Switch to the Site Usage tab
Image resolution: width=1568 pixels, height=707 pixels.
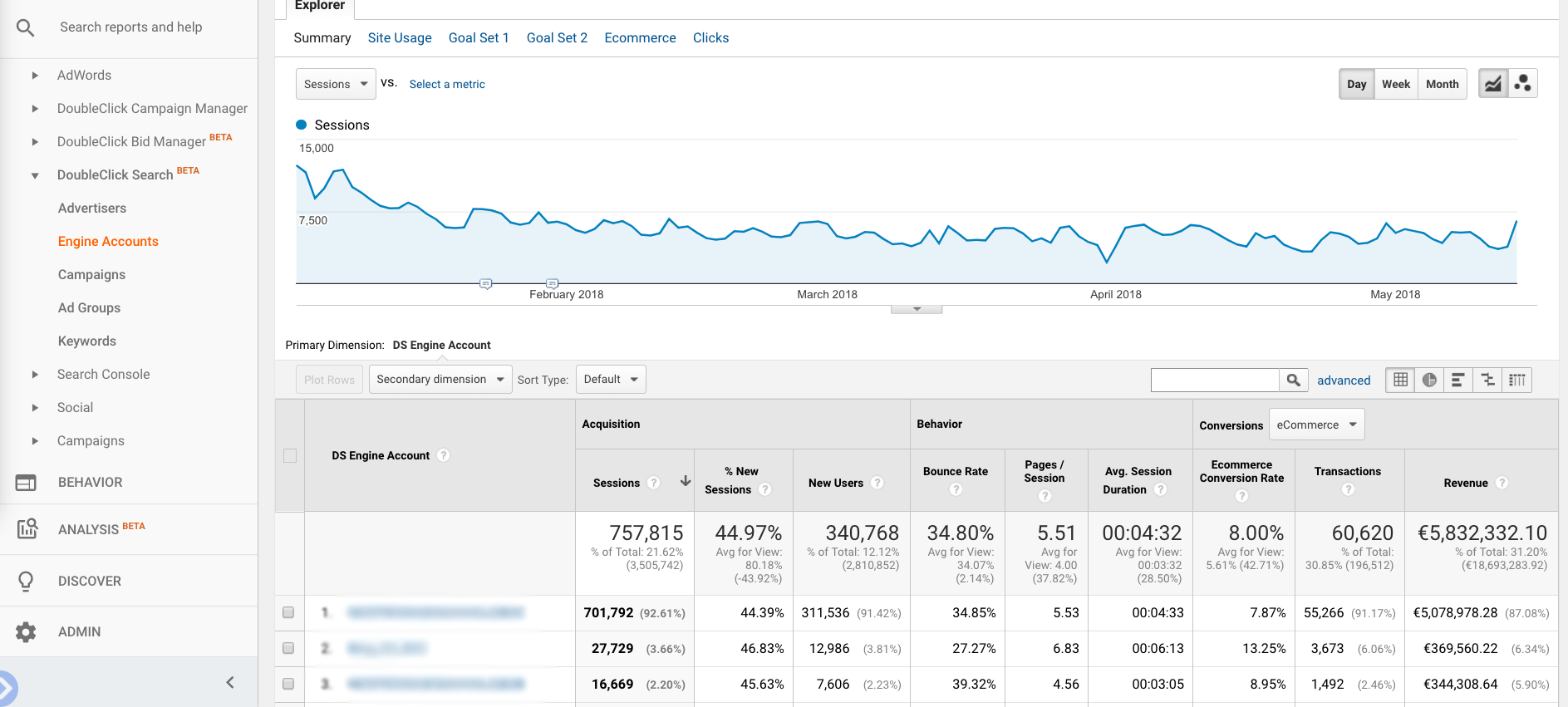tap(400, 38)
